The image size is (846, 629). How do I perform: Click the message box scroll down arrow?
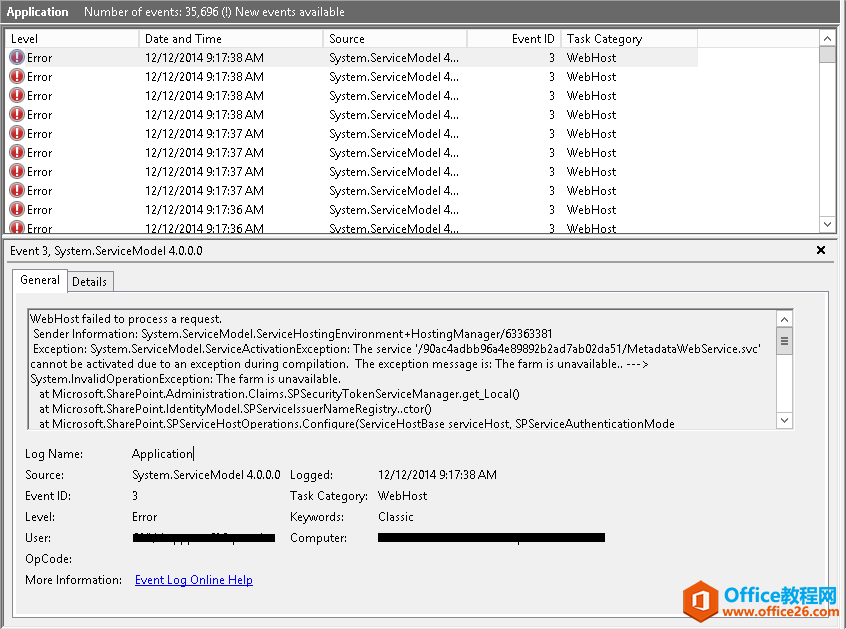784,420
